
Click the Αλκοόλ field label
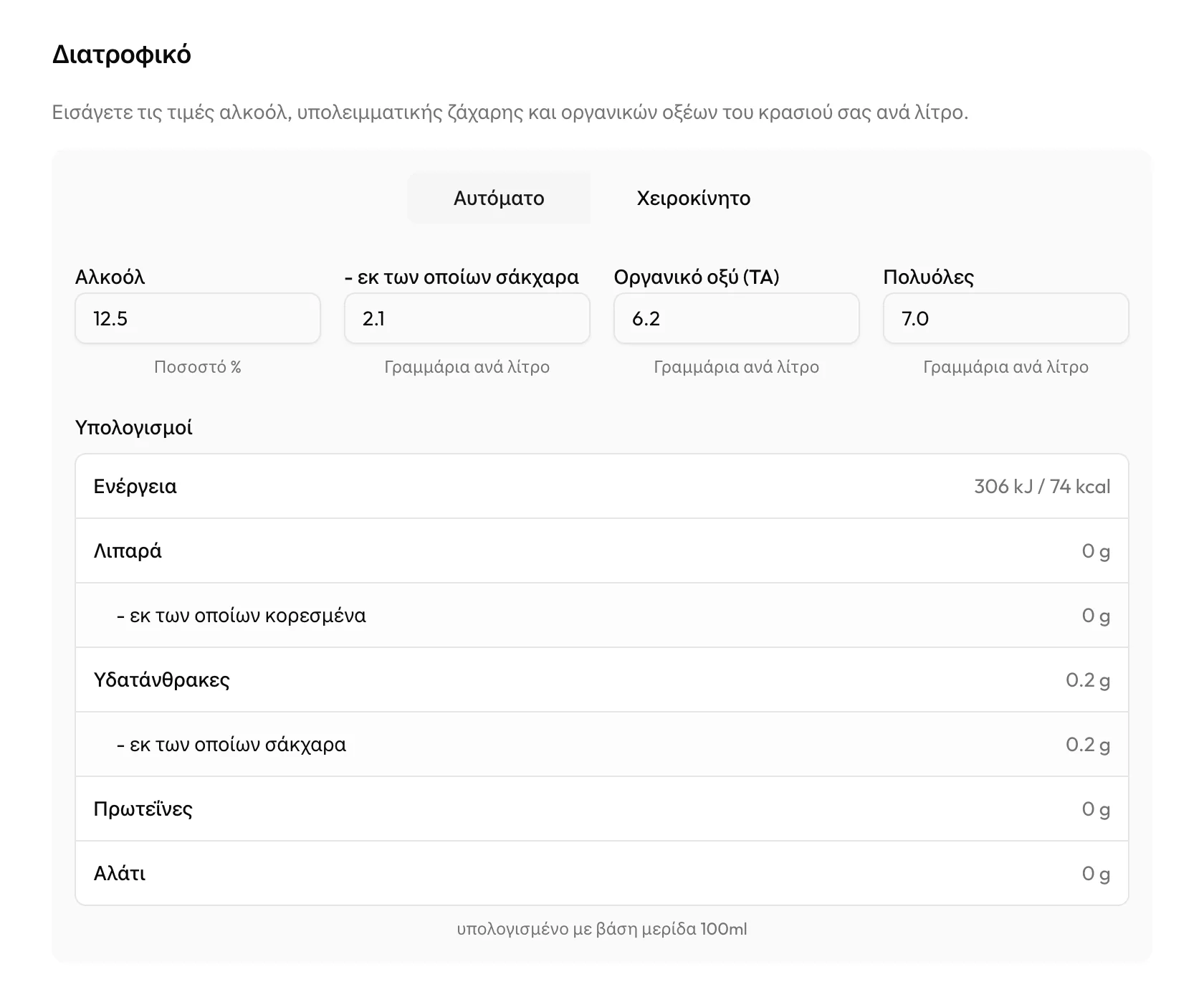coord(110,277)
